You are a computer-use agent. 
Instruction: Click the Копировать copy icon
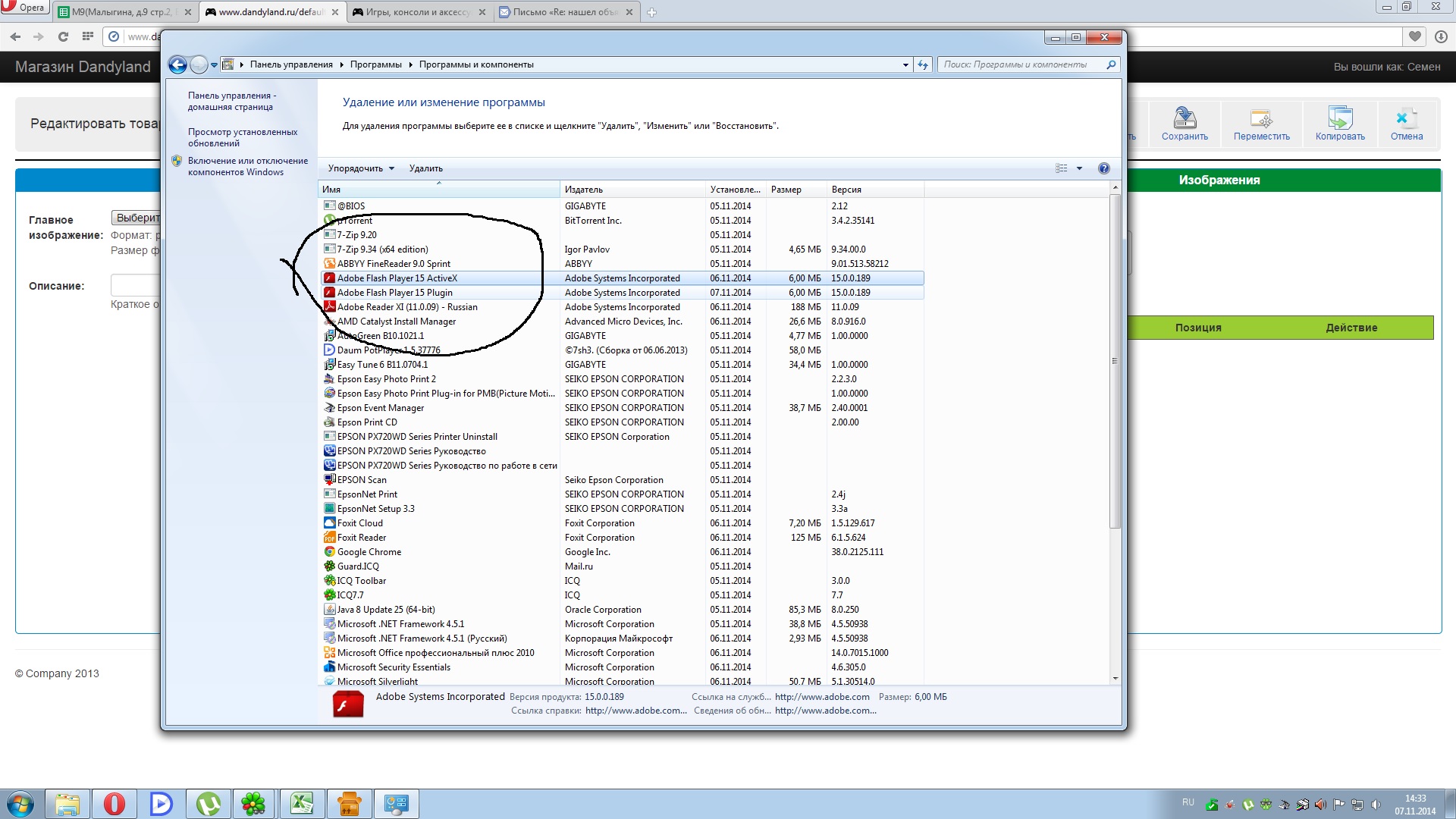[x=1339, y=119]
